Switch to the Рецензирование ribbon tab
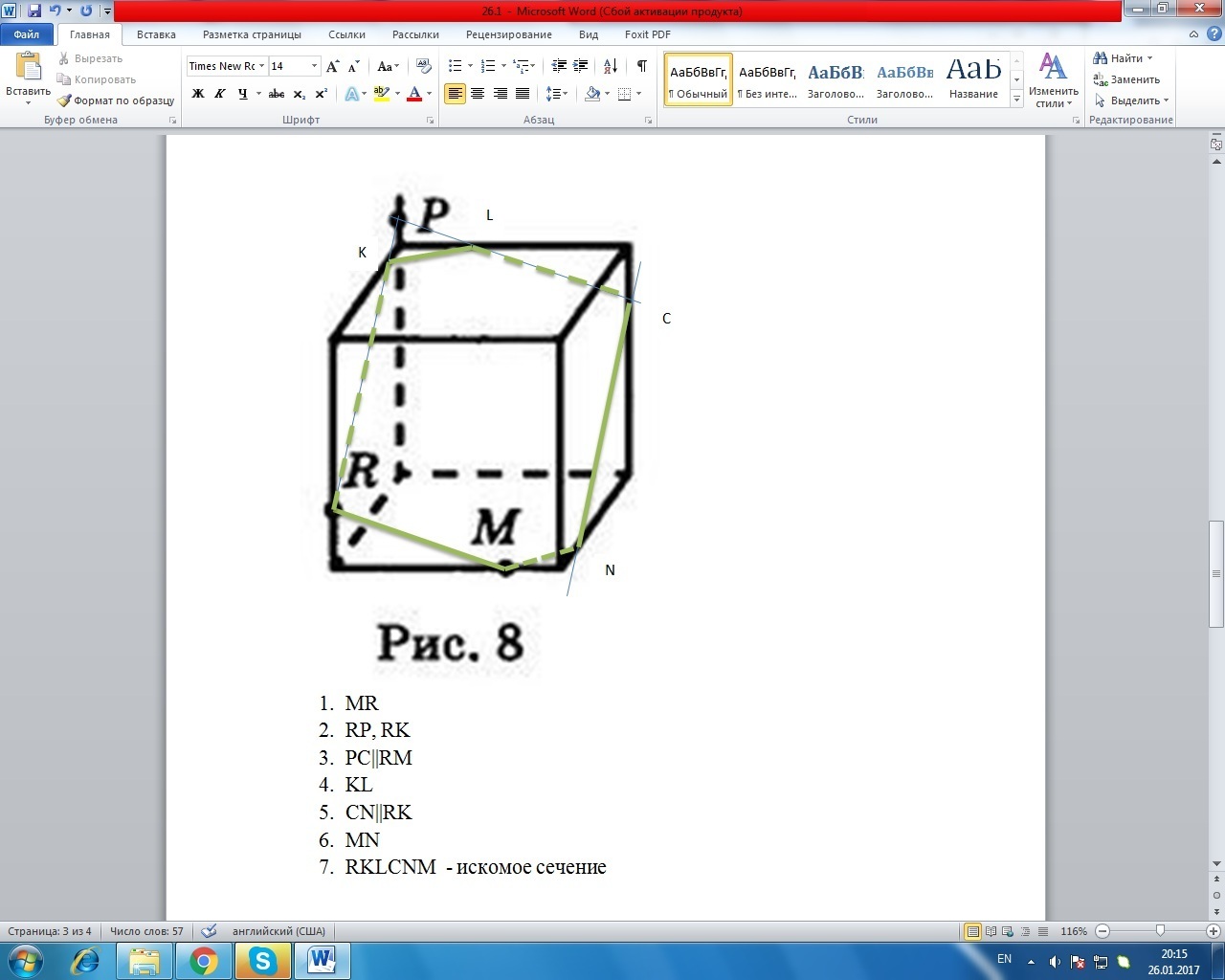Viewport: 1225px width, 980px height. pos(508,34)
